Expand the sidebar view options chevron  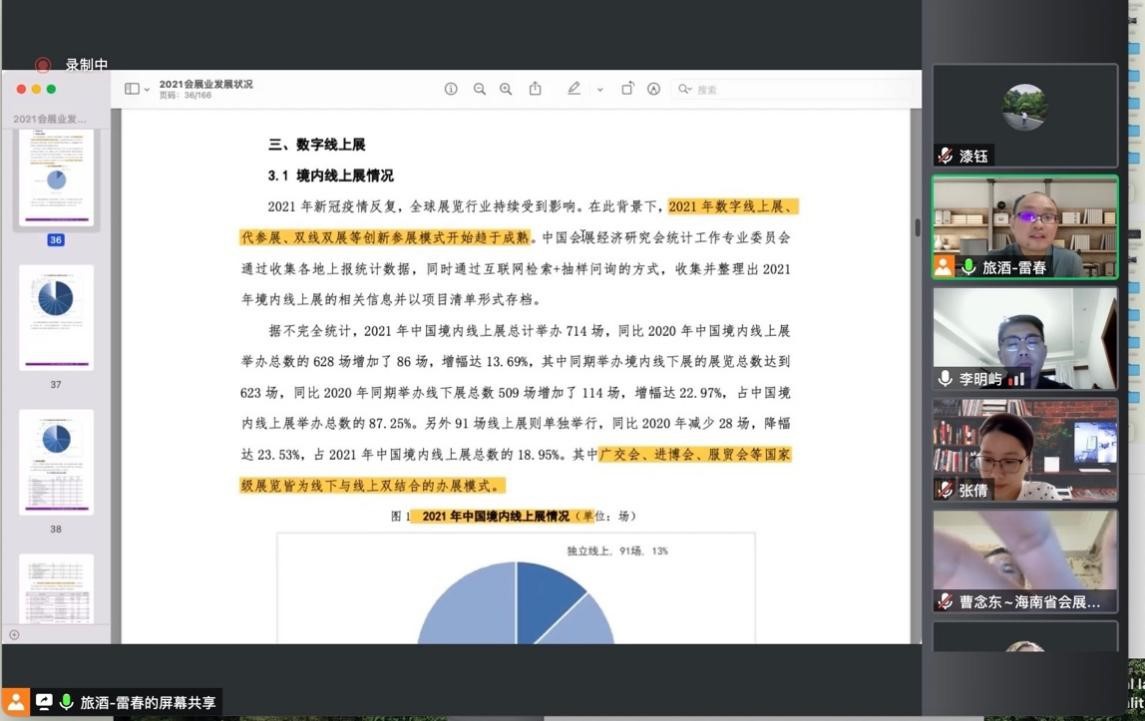[147, 90]
